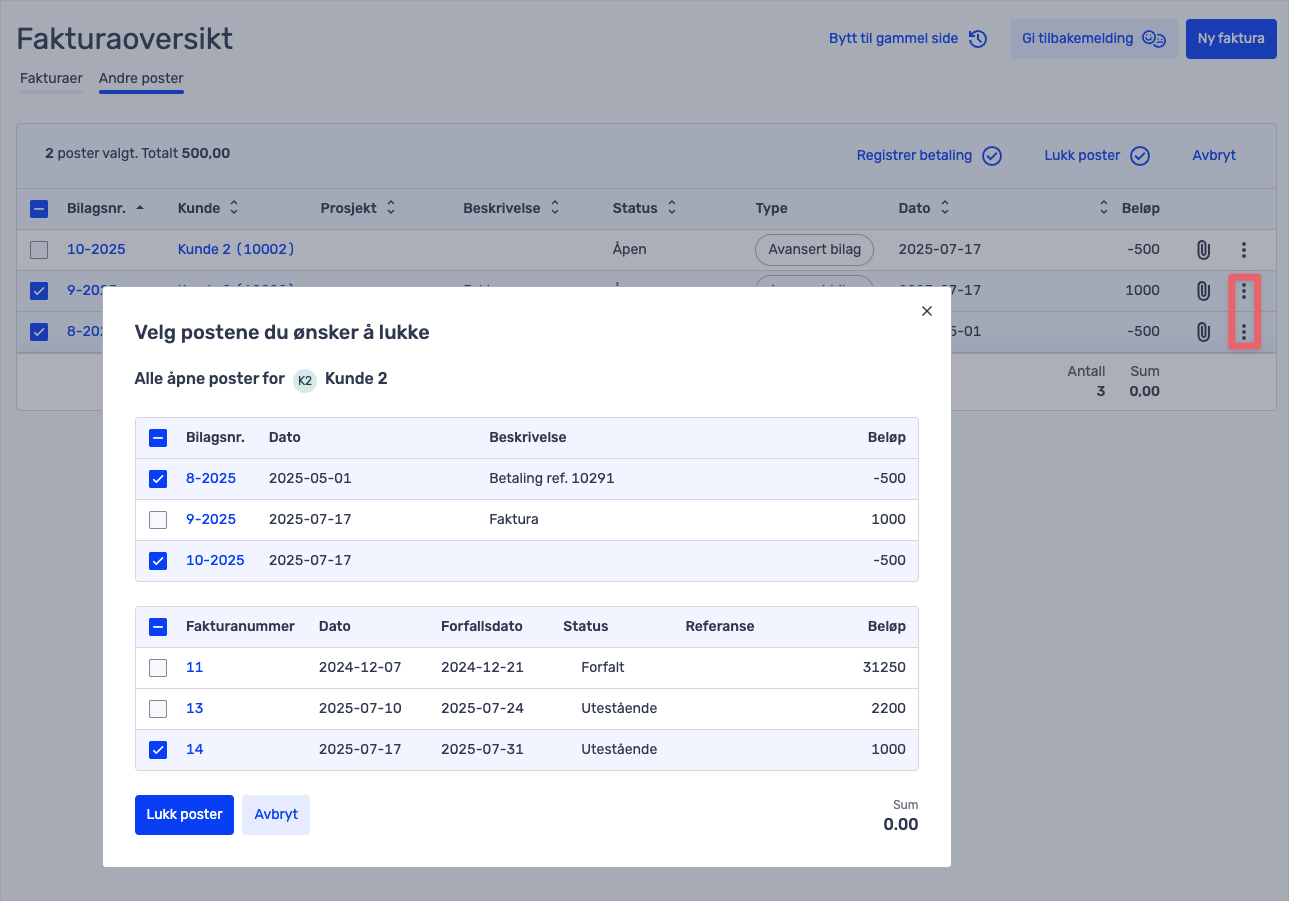The image size is (1289, 901).
Task: Uncheck invoice 14 checkbox in dialog
Action: click(158, 749)
